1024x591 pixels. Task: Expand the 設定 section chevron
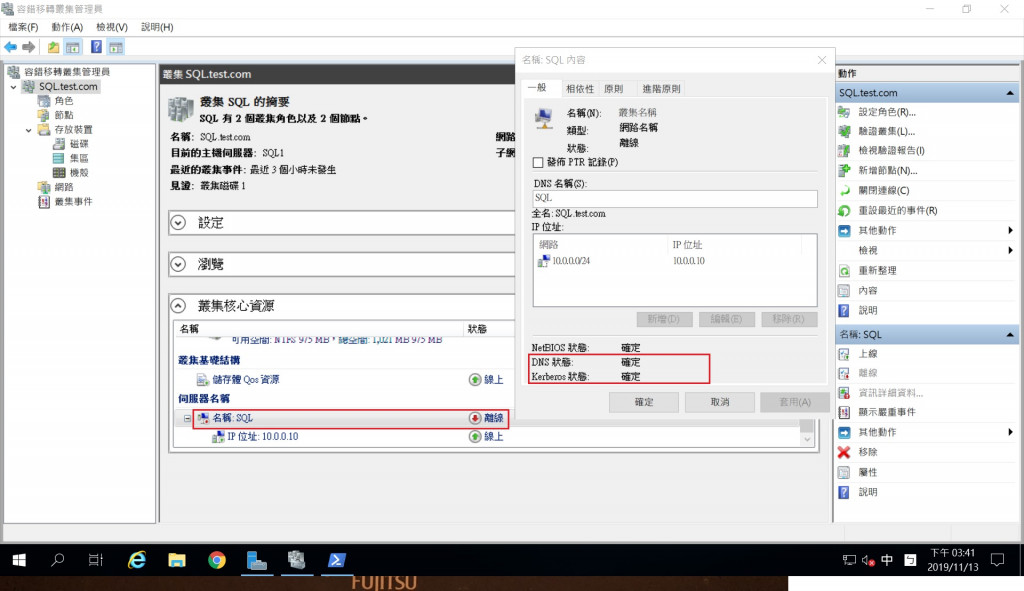(x=178, y=223)
